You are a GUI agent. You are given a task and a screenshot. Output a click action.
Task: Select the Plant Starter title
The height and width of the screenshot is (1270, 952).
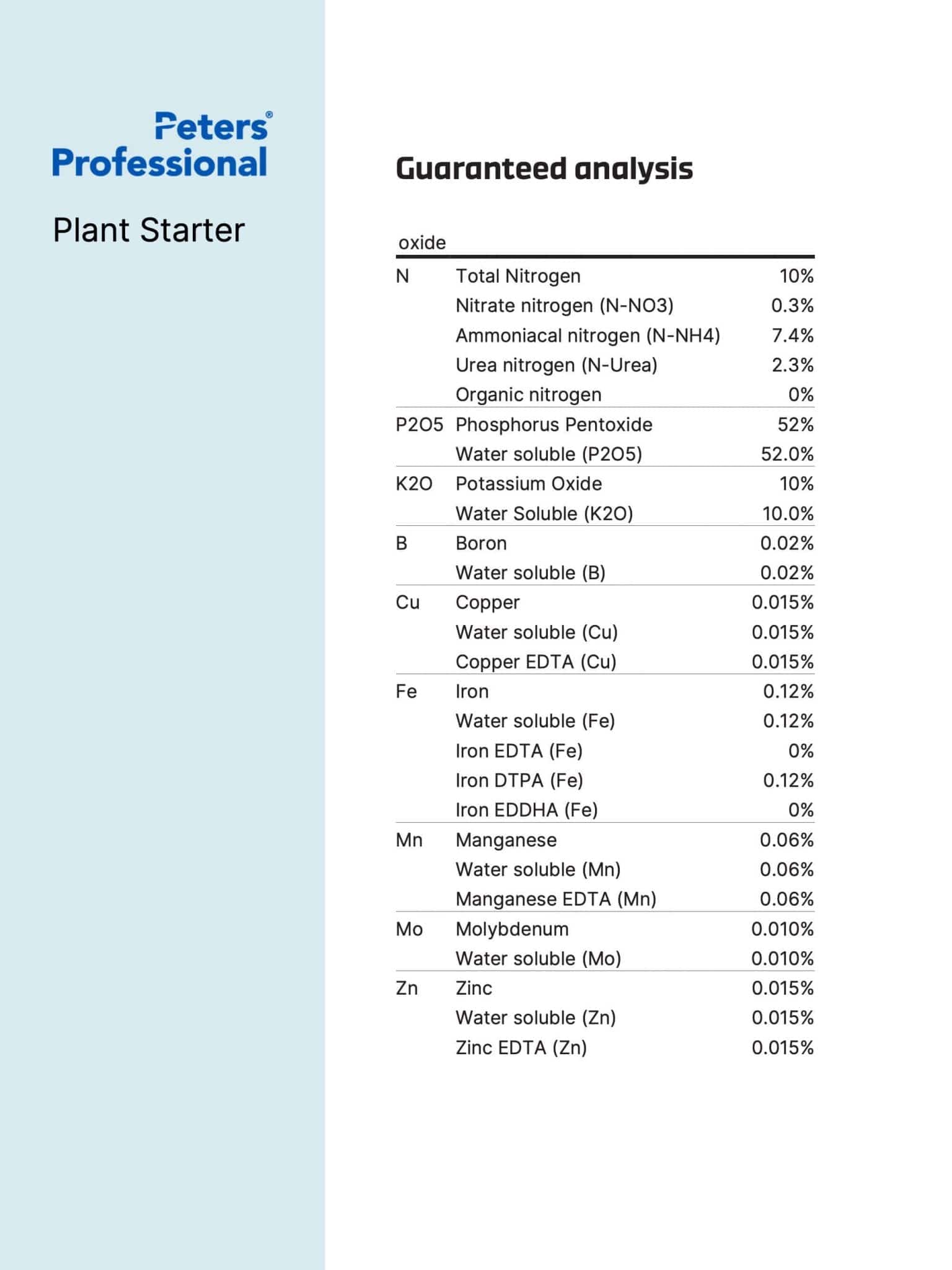[149, 230]
